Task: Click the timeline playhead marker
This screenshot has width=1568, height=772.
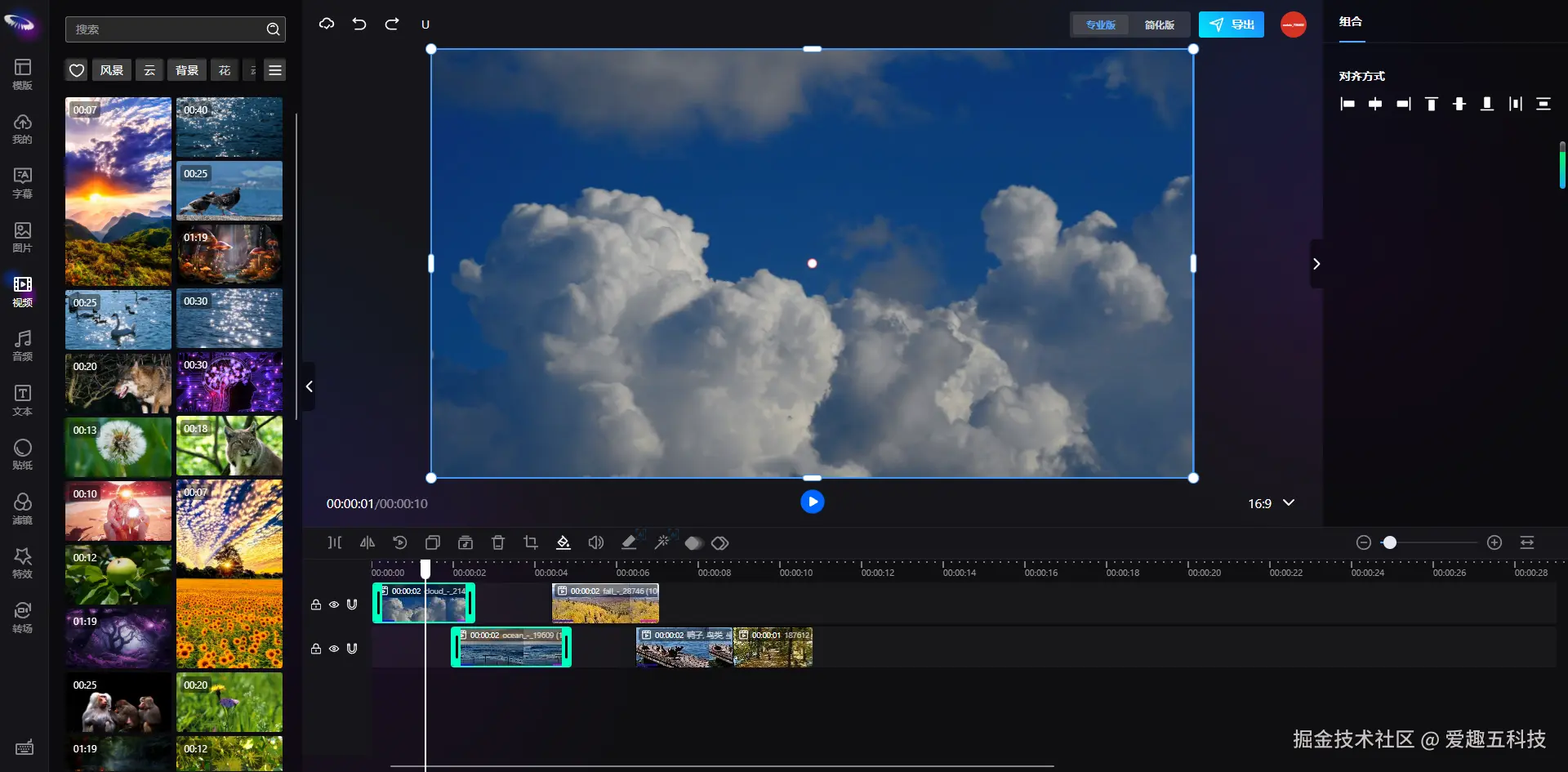Action: coord(425,569)
